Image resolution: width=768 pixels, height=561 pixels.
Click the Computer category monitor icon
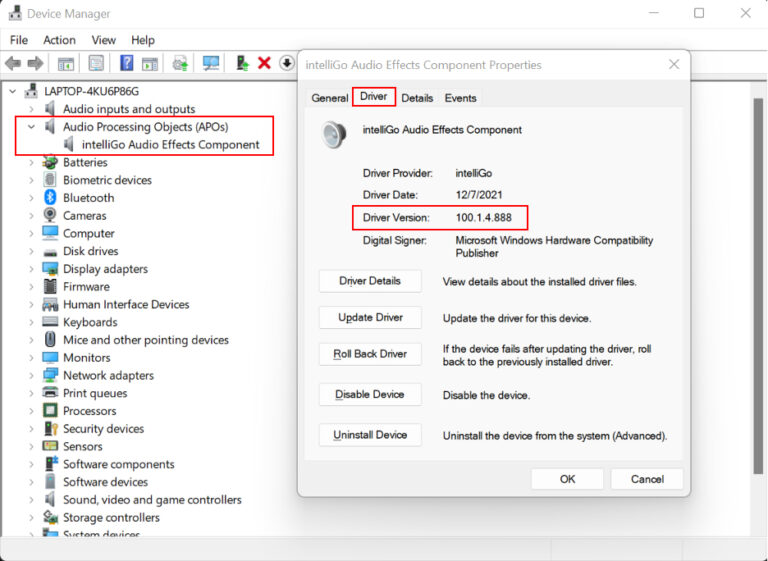(x=50, y=233)
